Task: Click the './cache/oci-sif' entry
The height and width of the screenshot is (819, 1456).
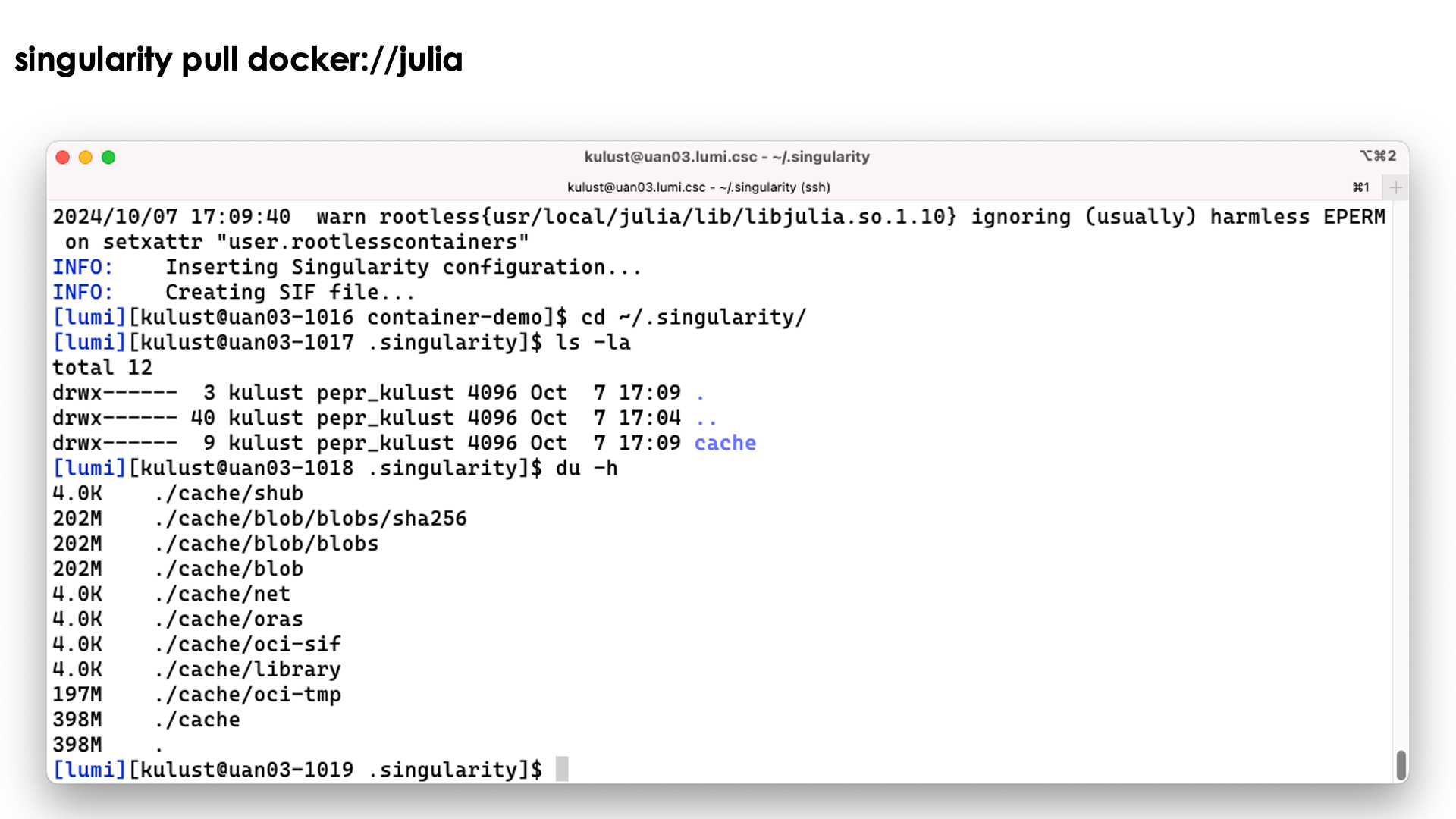Action: coord(247,645)
